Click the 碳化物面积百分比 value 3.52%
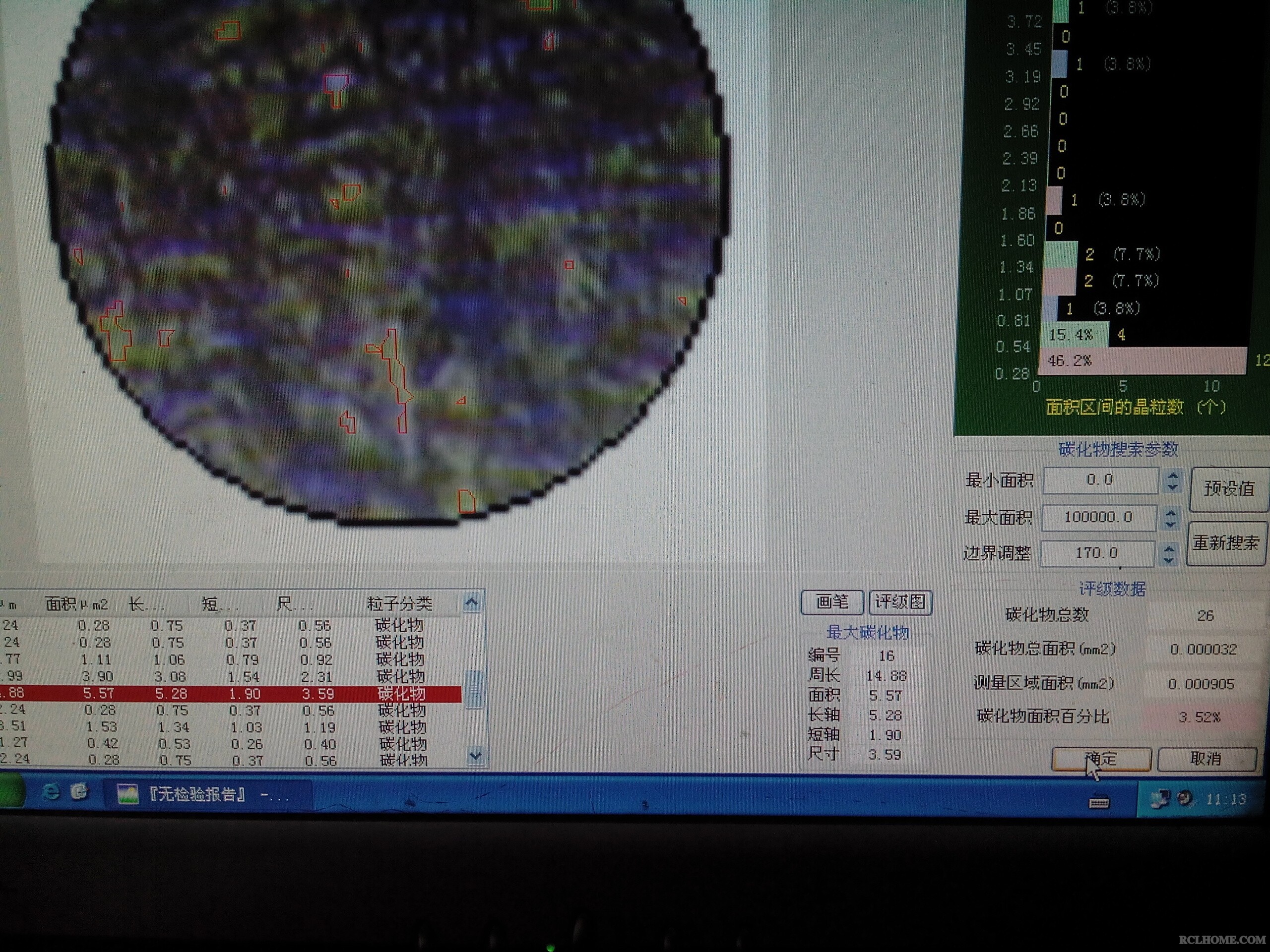 click(x=1200, y=717)
